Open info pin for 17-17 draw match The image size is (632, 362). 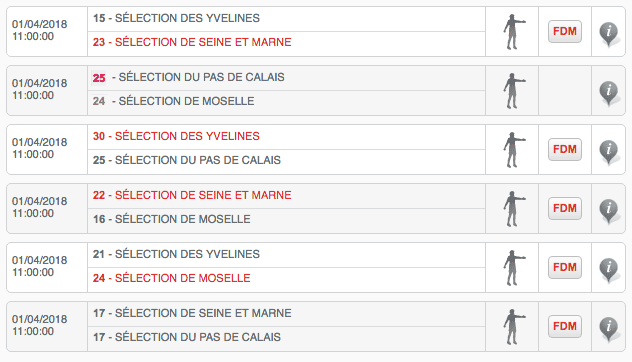(609, 329)
